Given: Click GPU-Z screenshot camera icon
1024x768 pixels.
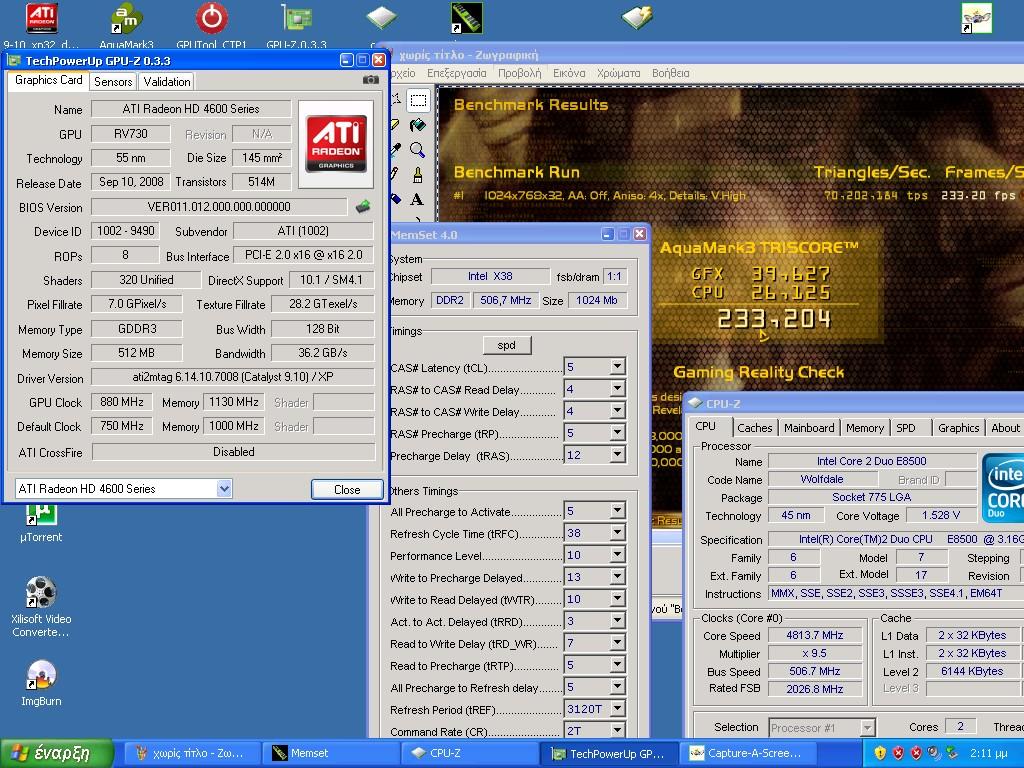Looking at the screenshot, I should (x=370, y=80).
